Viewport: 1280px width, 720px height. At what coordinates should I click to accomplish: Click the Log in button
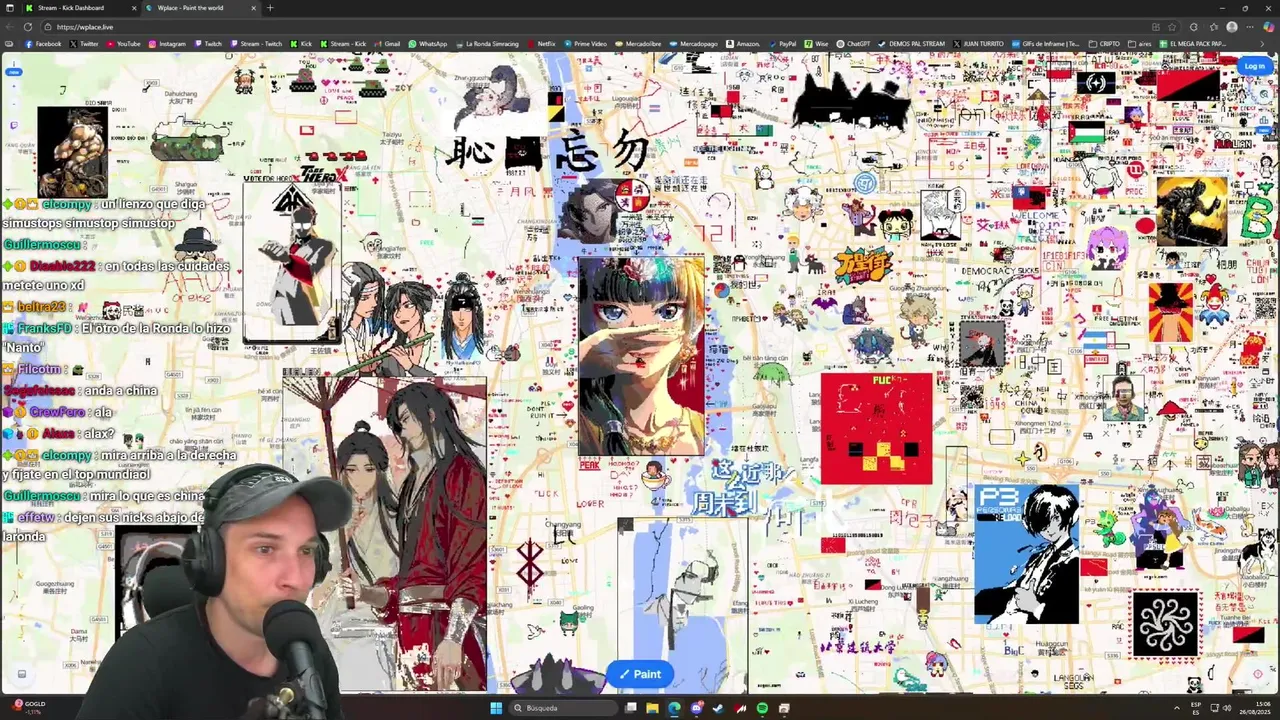1254,66
